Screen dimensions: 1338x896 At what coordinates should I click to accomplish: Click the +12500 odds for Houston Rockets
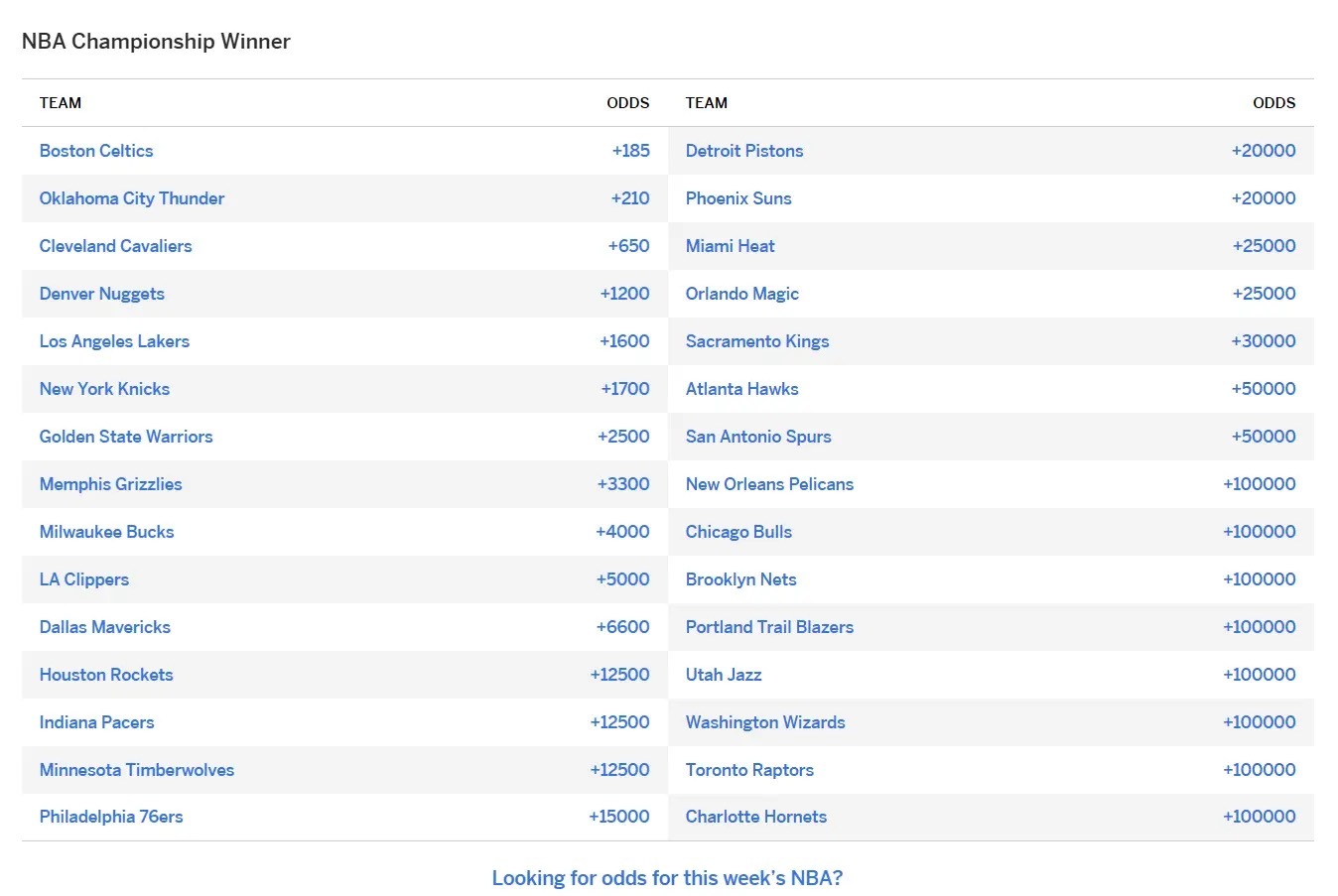point(620,675)
